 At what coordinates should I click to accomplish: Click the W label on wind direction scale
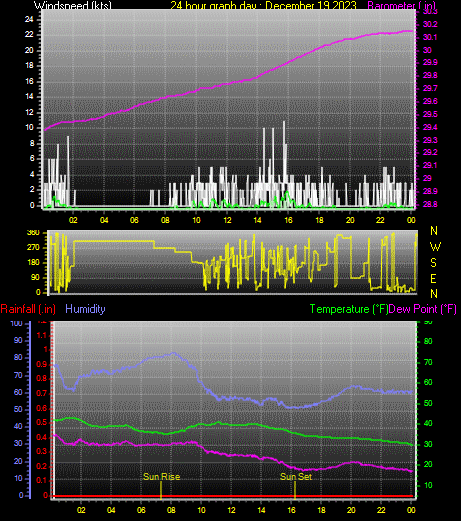(435, 247)
